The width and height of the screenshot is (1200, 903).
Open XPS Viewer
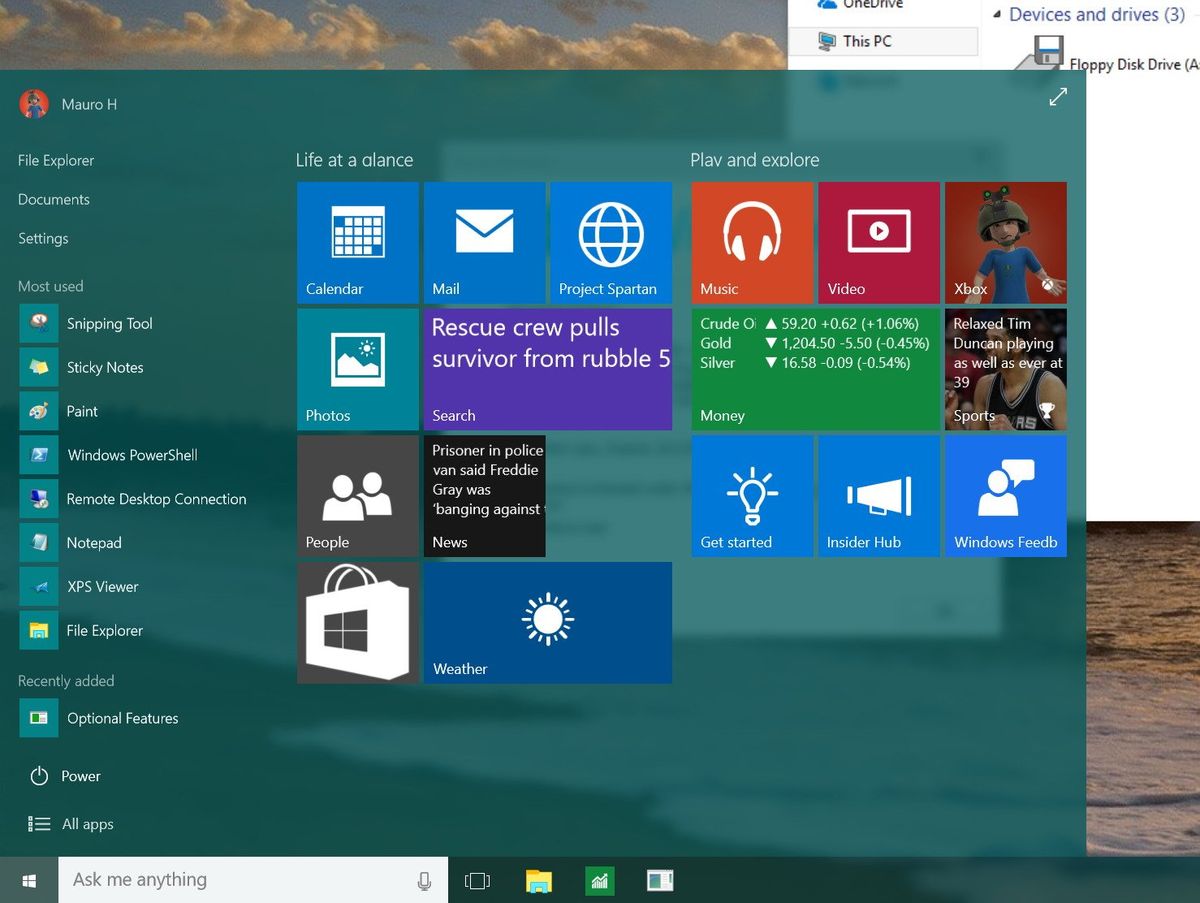click(x=102, y=587)
